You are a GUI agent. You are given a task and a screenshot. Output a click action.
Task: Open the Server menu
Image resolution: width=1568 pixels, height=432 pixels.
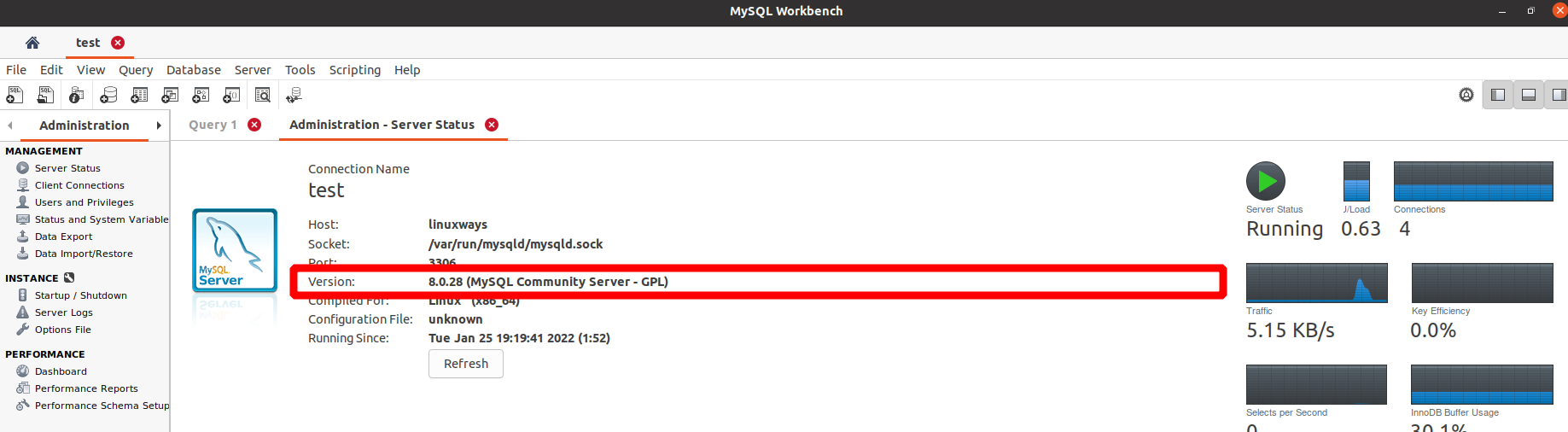253,70
